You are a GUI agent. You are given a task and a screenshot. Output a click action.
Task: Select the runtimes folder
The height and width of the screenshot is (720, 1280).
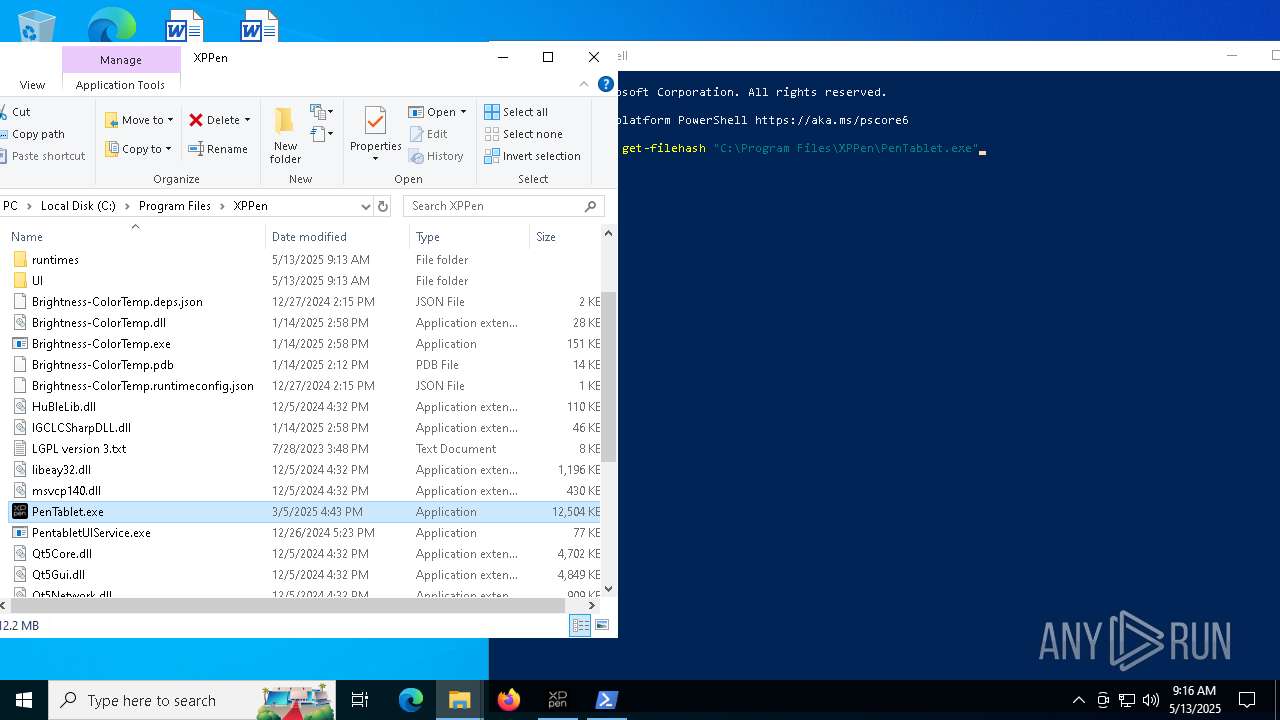55,260
